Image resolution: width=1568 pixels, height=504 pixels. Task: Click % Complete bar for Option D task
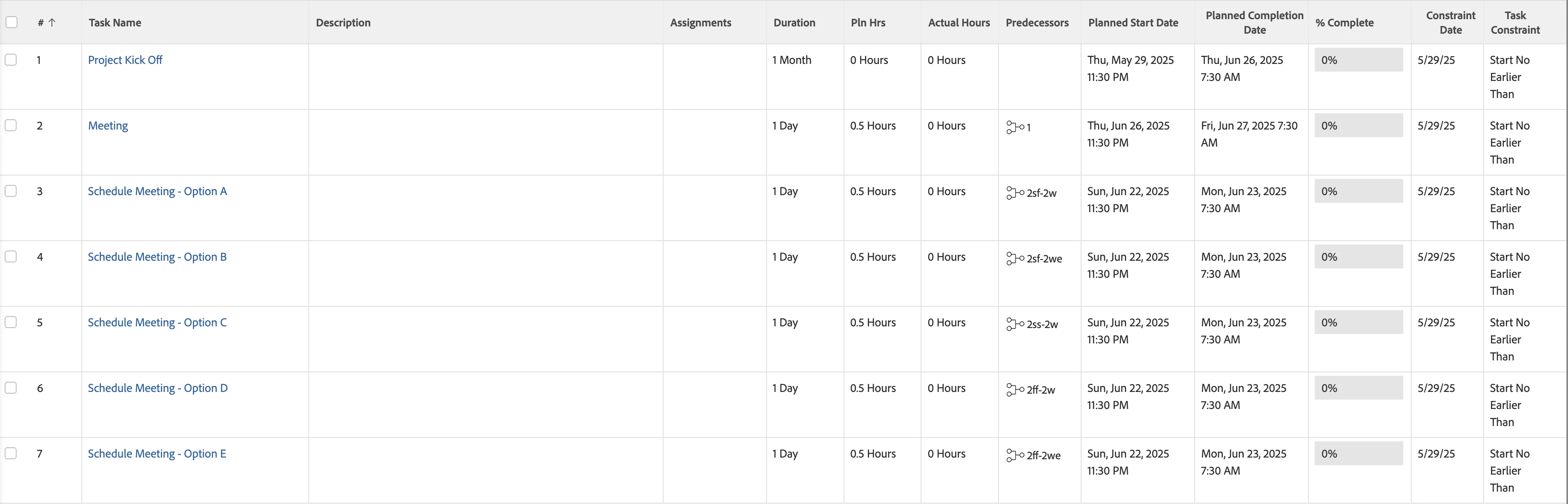(1359, 388)
